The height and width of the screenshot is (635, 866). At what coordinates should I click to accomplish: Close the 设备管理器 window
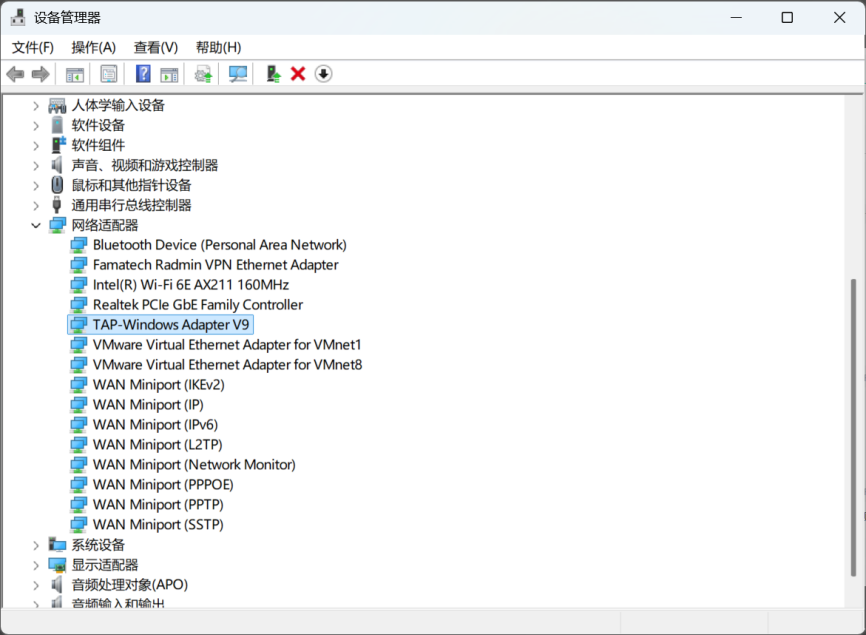[839, 18]
